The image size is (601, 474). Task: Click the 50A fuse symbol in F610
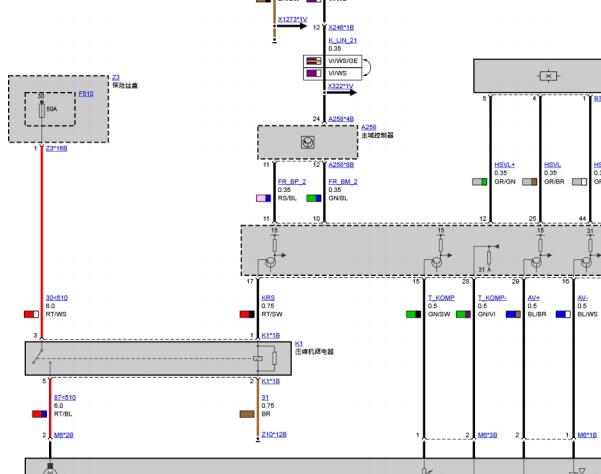42,110
